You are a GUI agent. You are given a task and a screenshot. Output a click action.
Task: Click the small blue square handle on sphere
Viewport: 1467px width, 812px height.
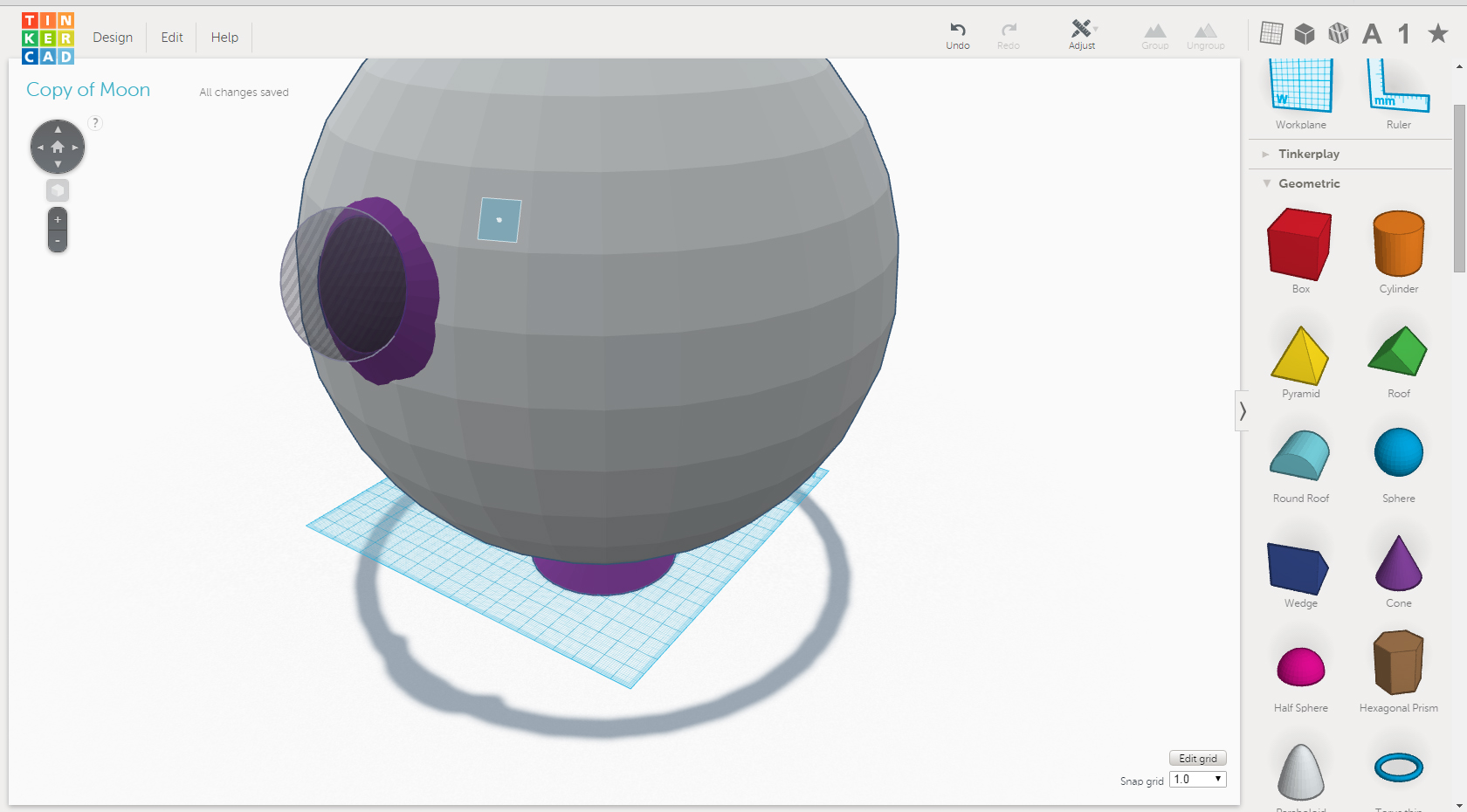(499, 220)
